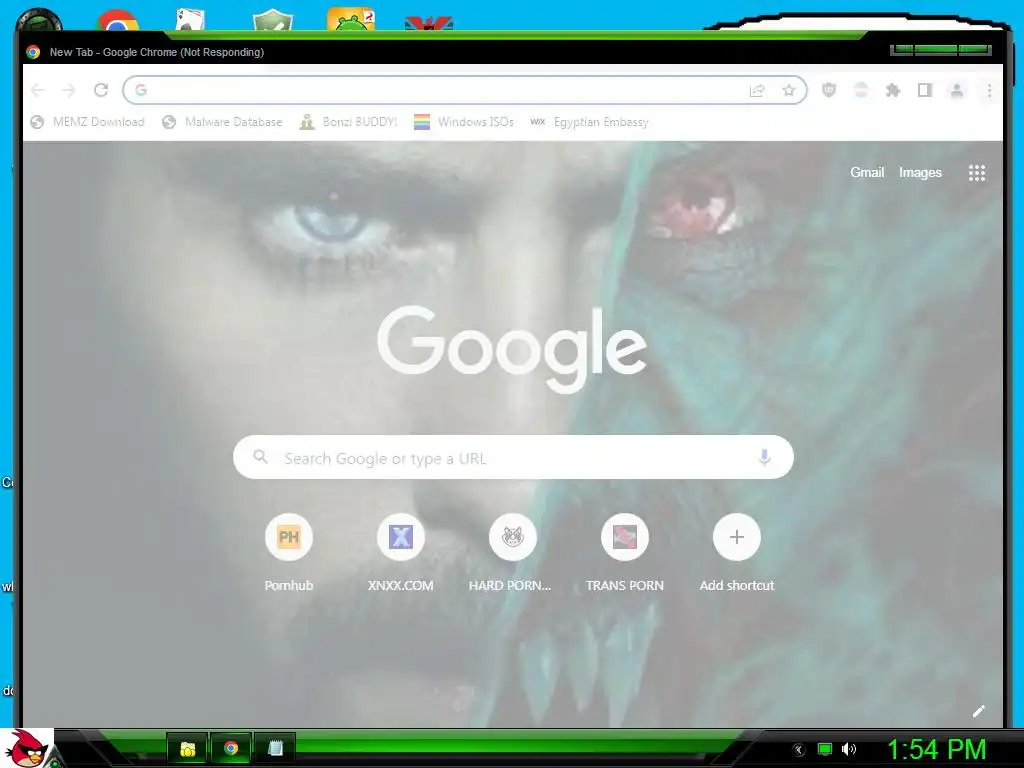
Task: Open the Start menu red bird button
Action: pyautogui.click(x=27, y=748)
